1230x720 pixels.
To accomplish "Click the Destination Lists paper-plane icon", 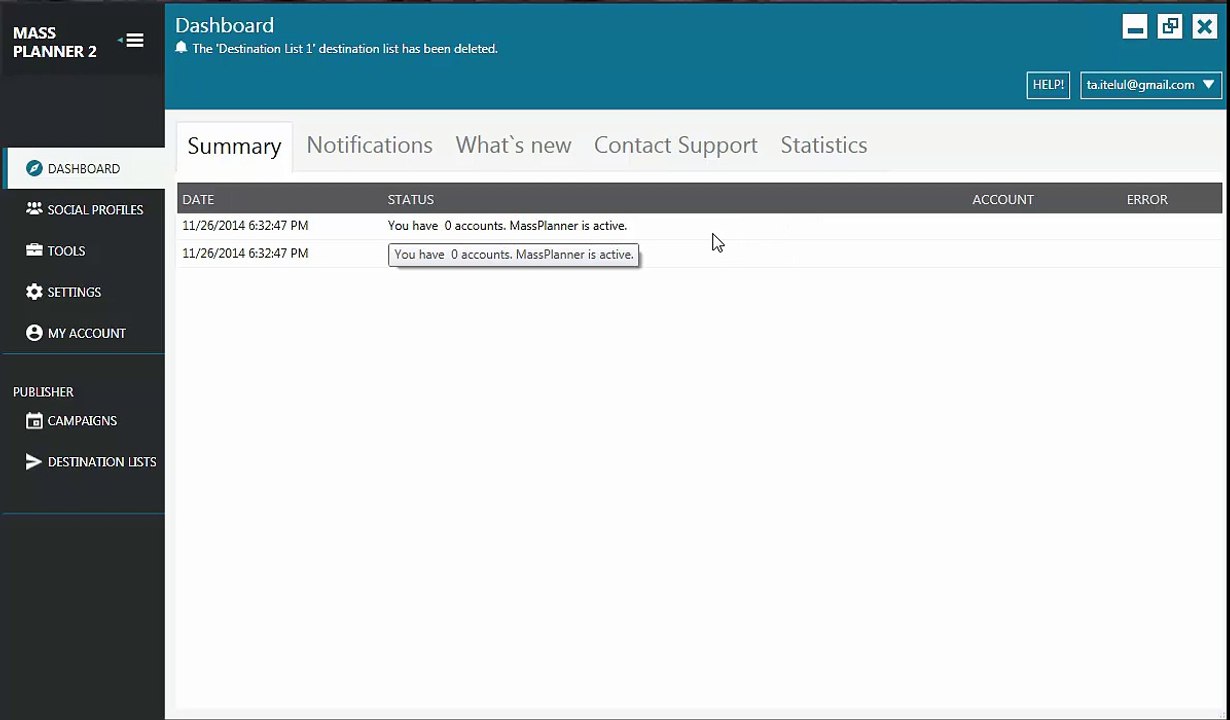I will point(34,461).
